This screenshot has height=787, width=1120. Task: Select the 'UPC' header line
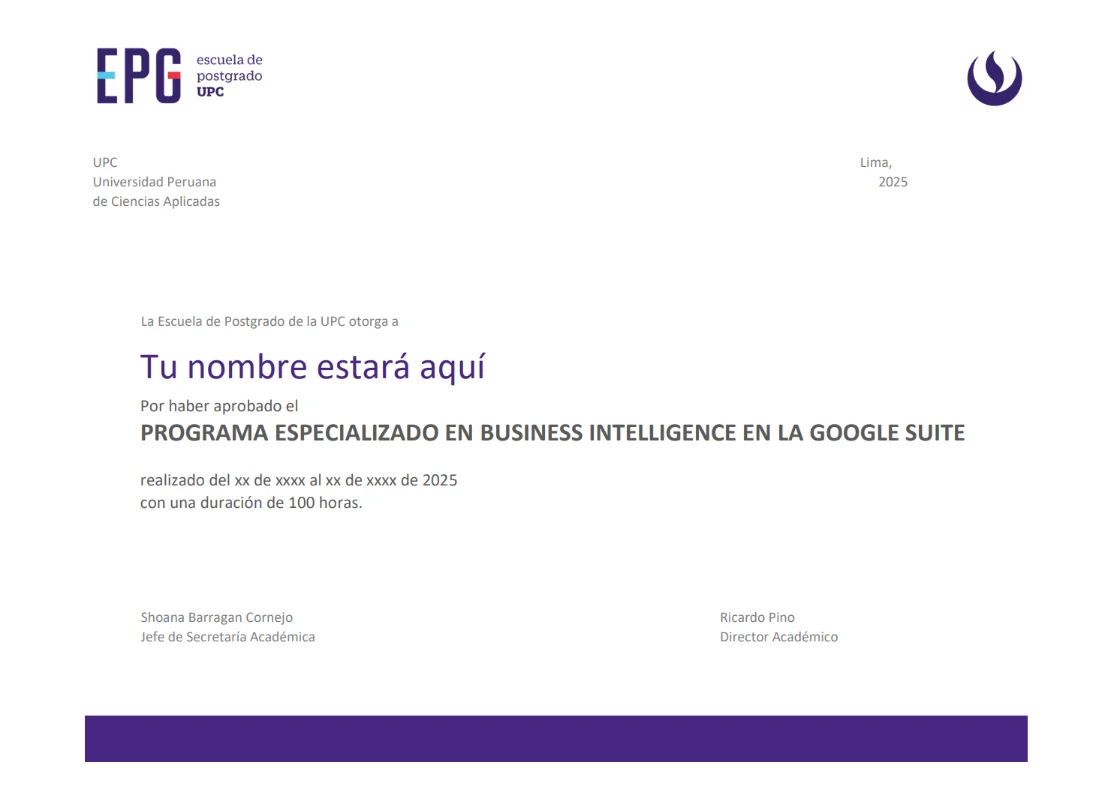click(105, 162)
